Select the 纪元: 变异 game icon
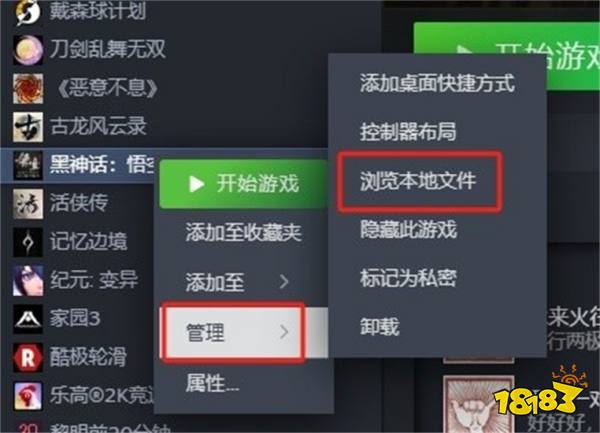Image resolution: width=600 pixels, height=433 pixels. [x=28, y=281]
